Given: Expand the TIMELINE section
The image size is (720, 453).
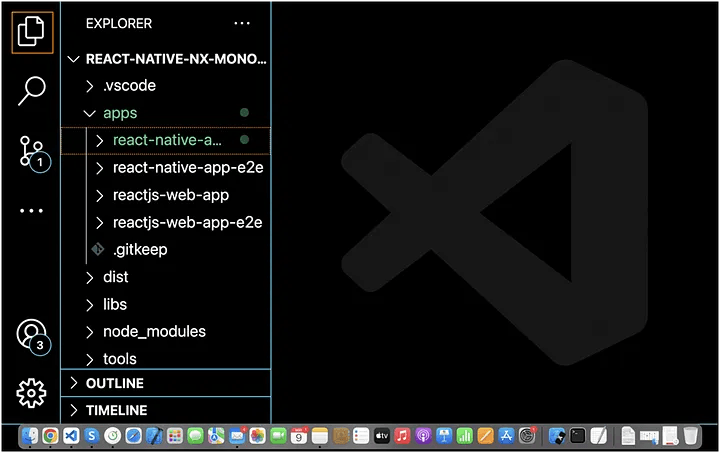Looking at the screenshot, I should 166,410.
